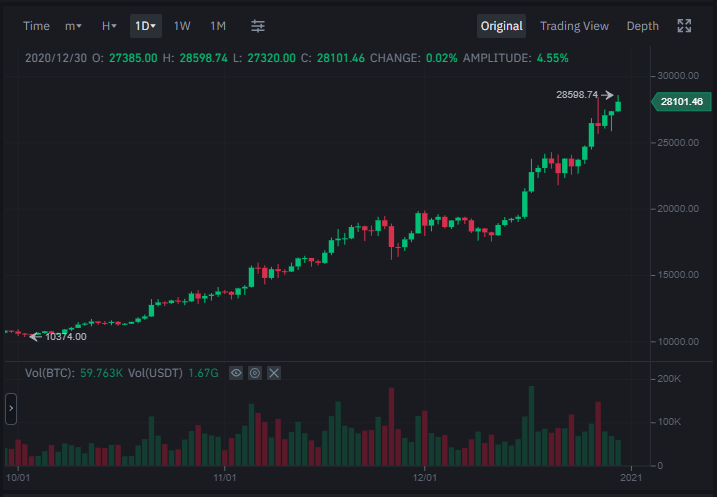Open the volume indicator settings icon
Screen dimensions: 717x497
255,373
